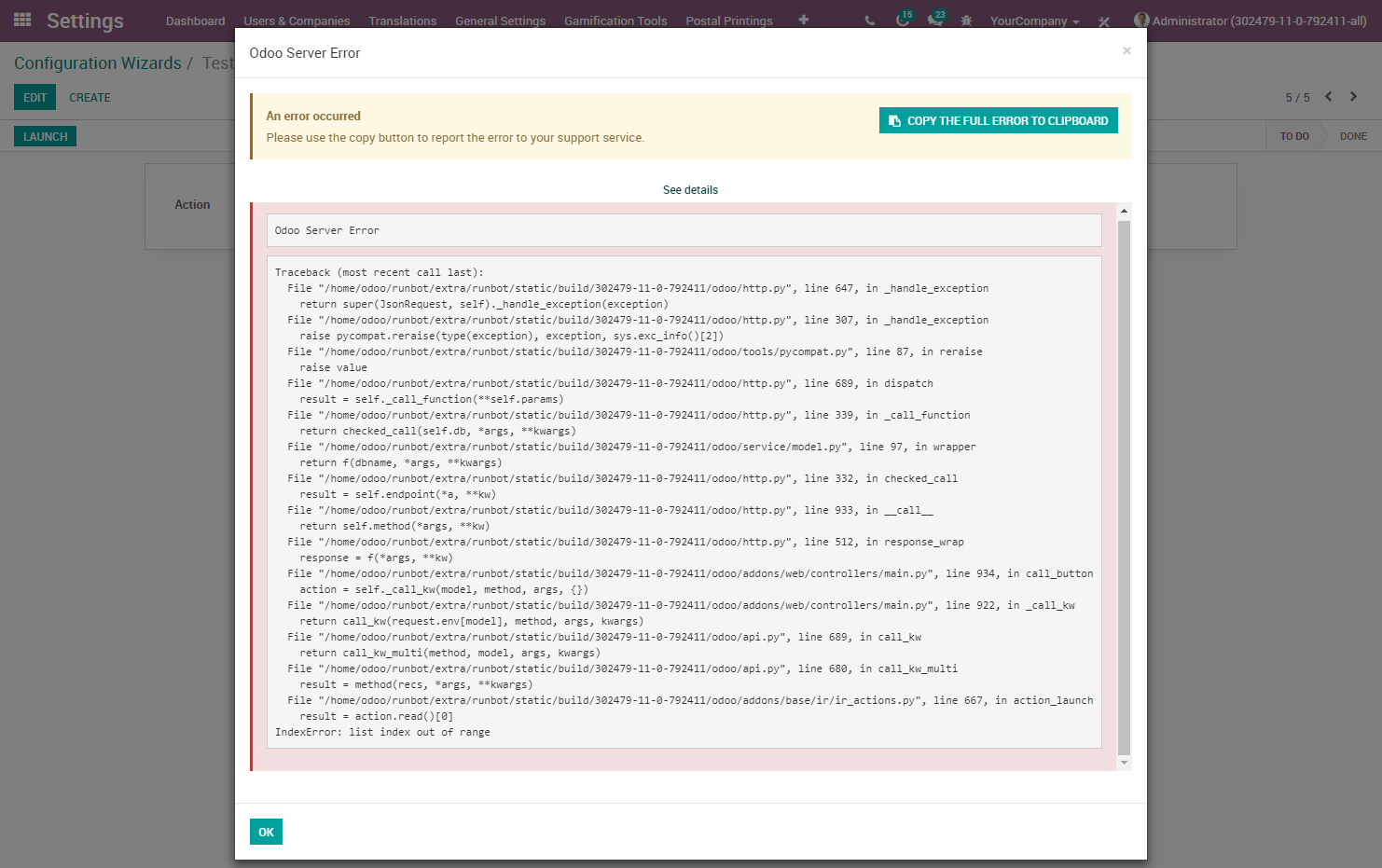This screenshot has width=1382, height=868.
Task: Open the apps menu grid
Action: [x=21, y=20]
